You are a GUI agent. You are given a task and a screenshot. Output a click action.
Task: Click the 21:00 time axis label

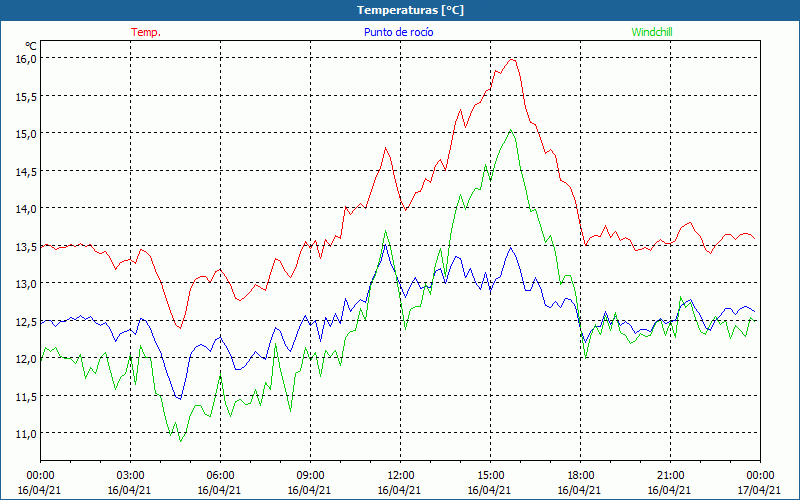click(x=670, y=476)
